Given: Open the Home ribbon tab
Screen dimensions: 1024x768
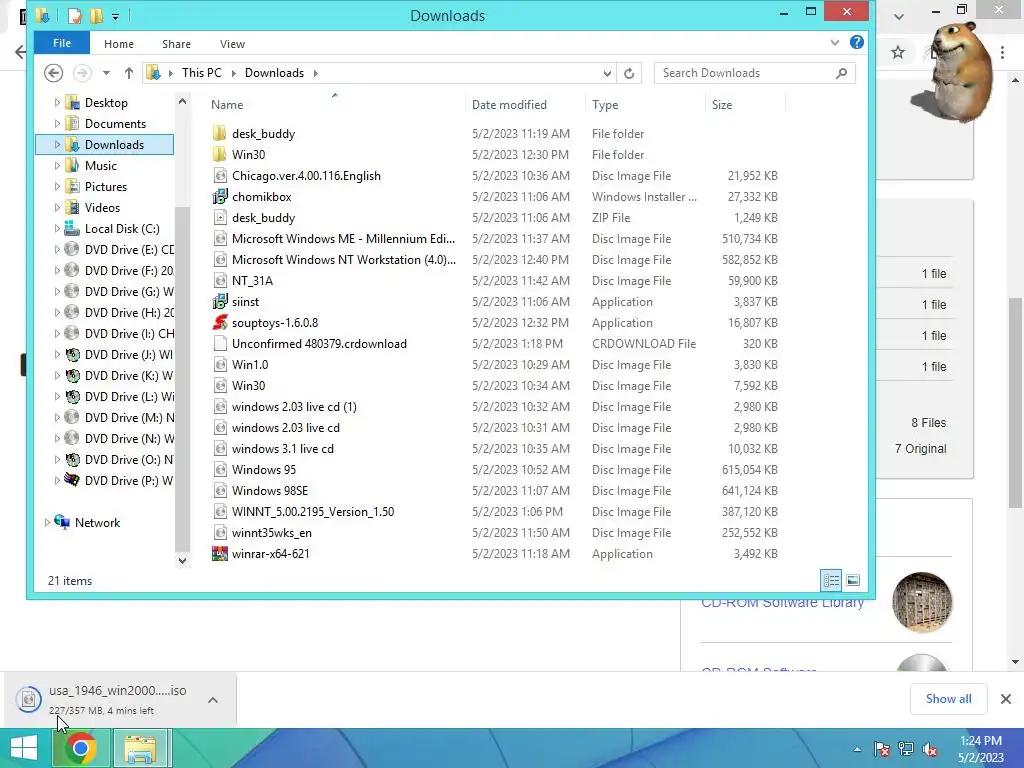Looking at the screenshot, I should 119,44.
